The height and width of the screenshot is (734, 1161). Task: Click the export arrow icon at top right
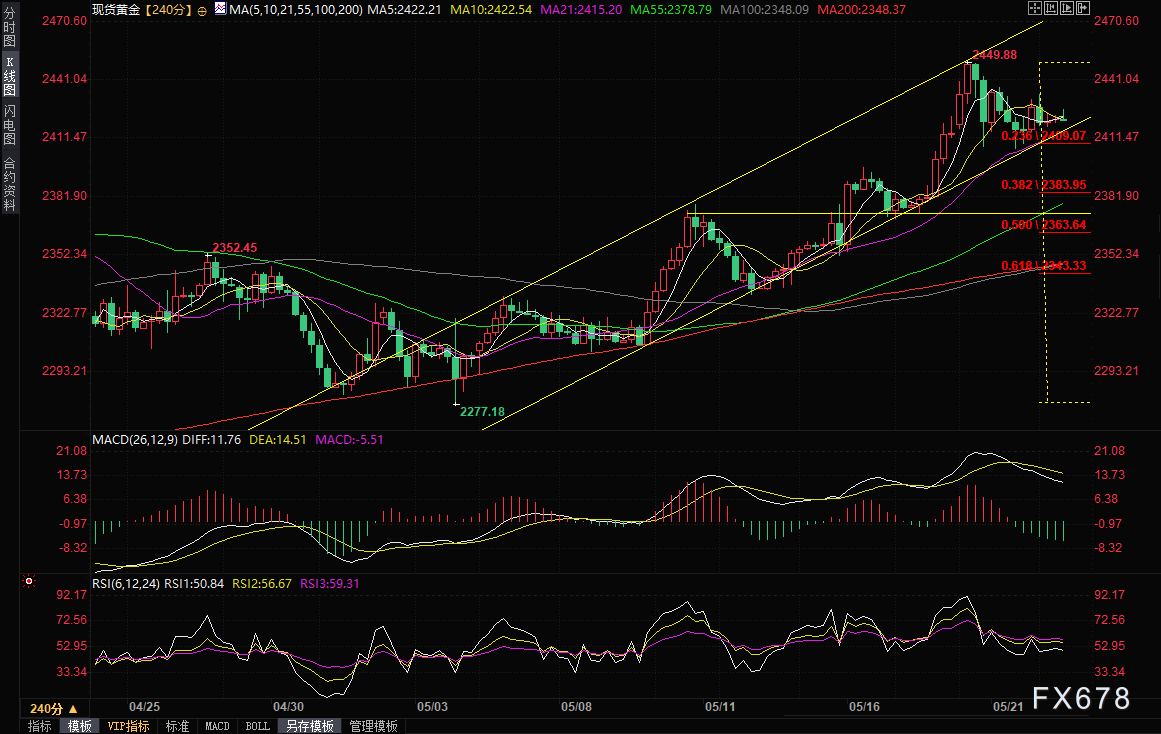[x=1083, y=8]
